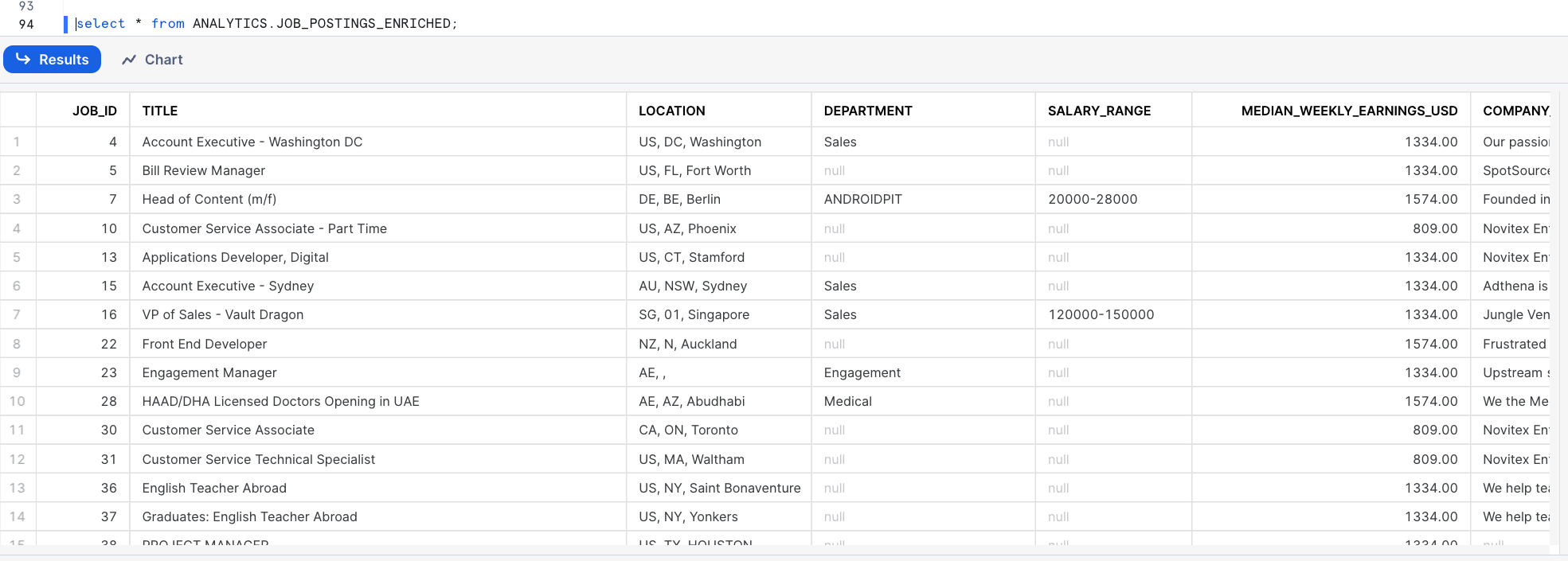Sort by the JOB_ID column header
The width and height of the screenshot is (1568, 561).
click(94, 111)
